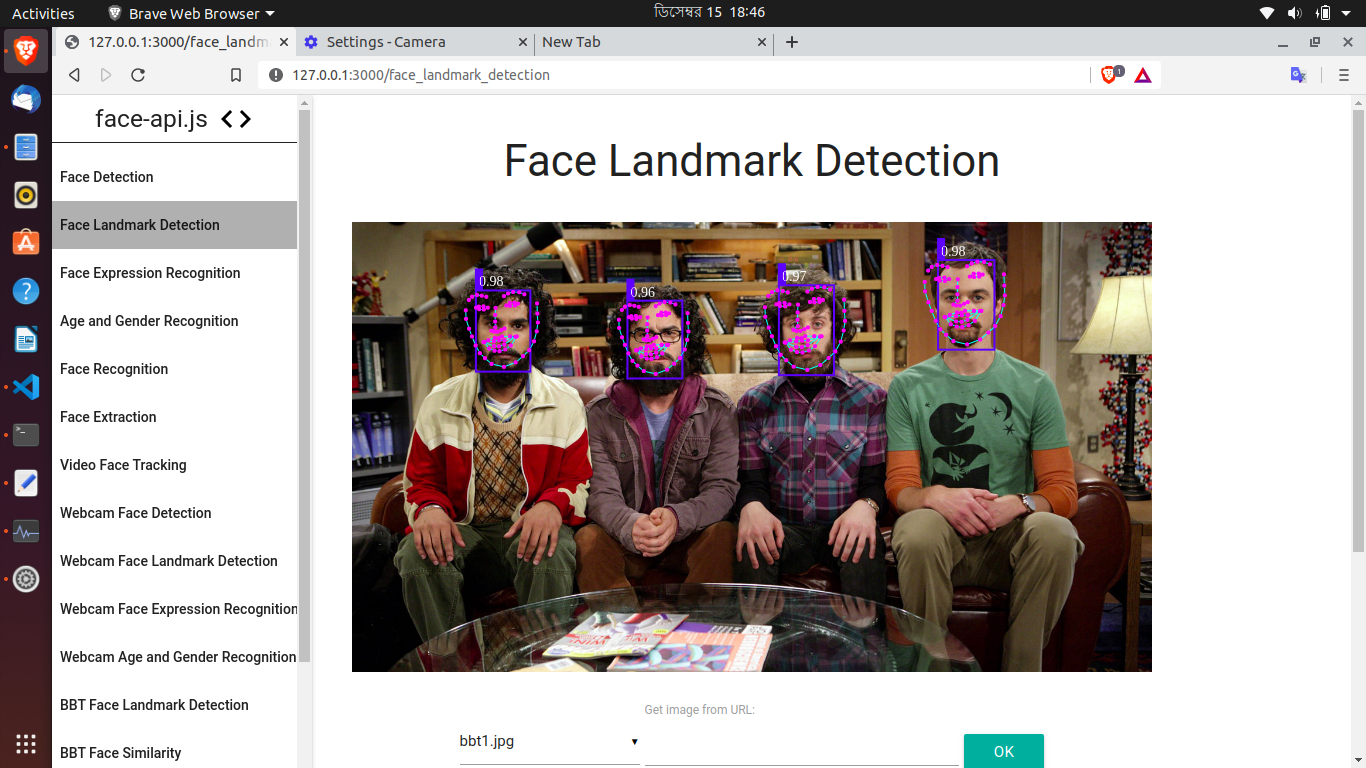Screen dimensions: 1366x768
Task: Click the Brave Shields icon in address bar
Action: tap(1109, 74)
